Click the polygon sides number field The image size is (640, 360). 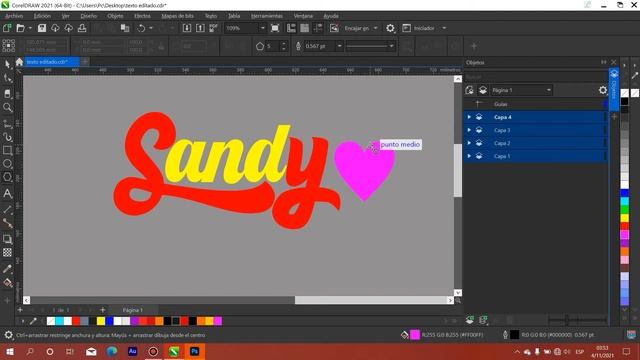coord(272,46)
